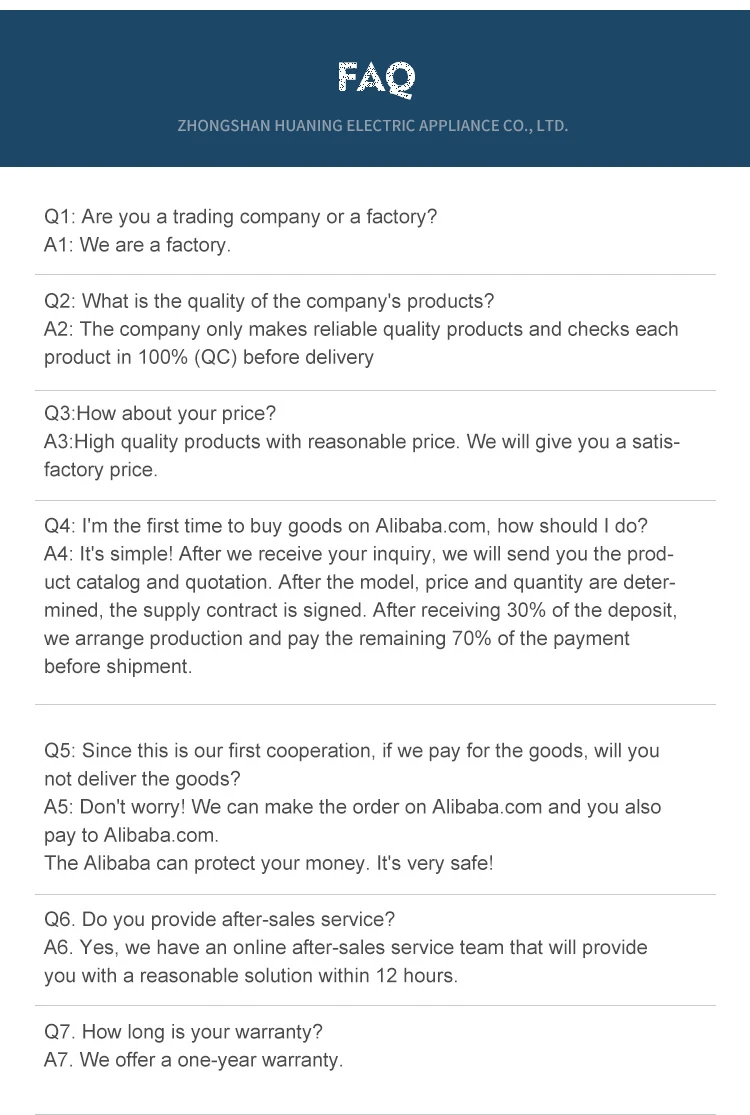Screen dimensions: 750x1115
Task: Click answer A2 about 100% QC checks
Action: point(361,343)
